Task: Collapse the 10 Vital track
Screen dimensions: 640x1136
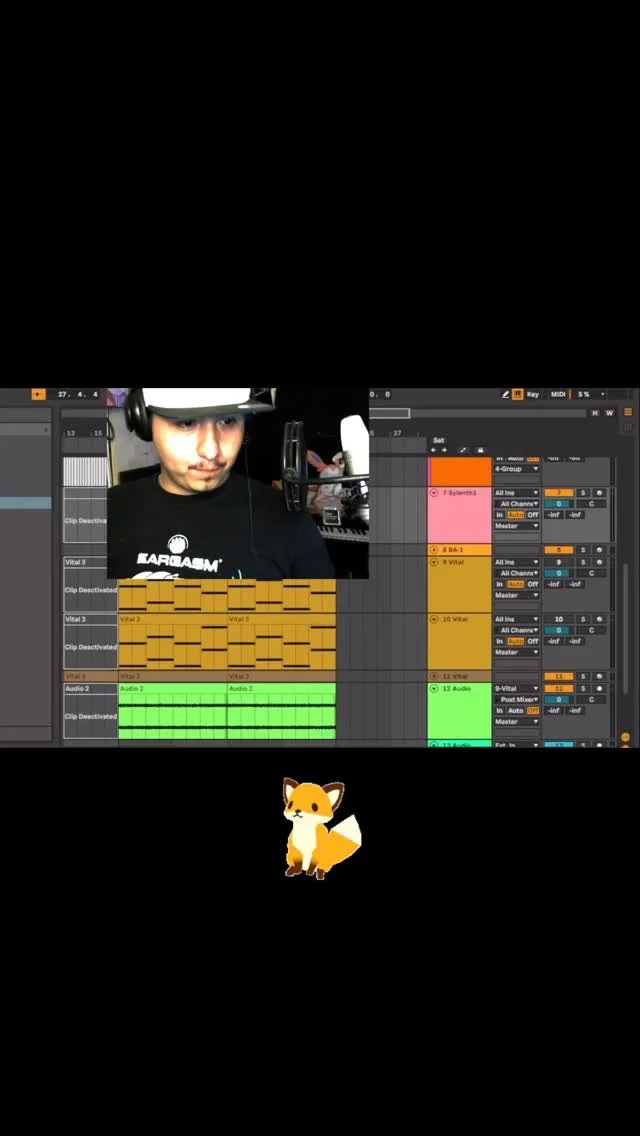Action: pyautogui.click(x=434, y=619)
